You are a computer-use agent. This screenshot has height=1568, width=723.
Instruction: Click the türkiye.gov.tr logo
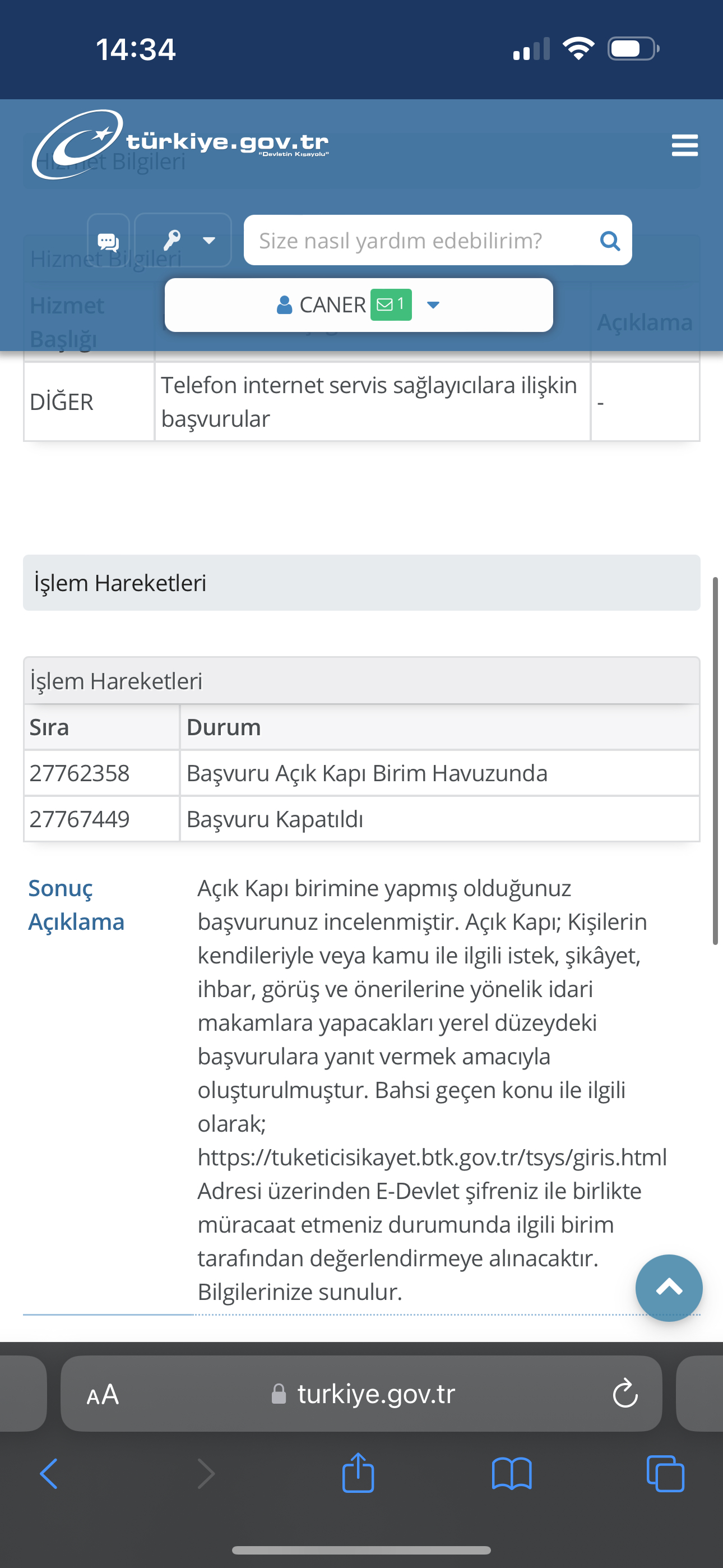coord(180,144)
